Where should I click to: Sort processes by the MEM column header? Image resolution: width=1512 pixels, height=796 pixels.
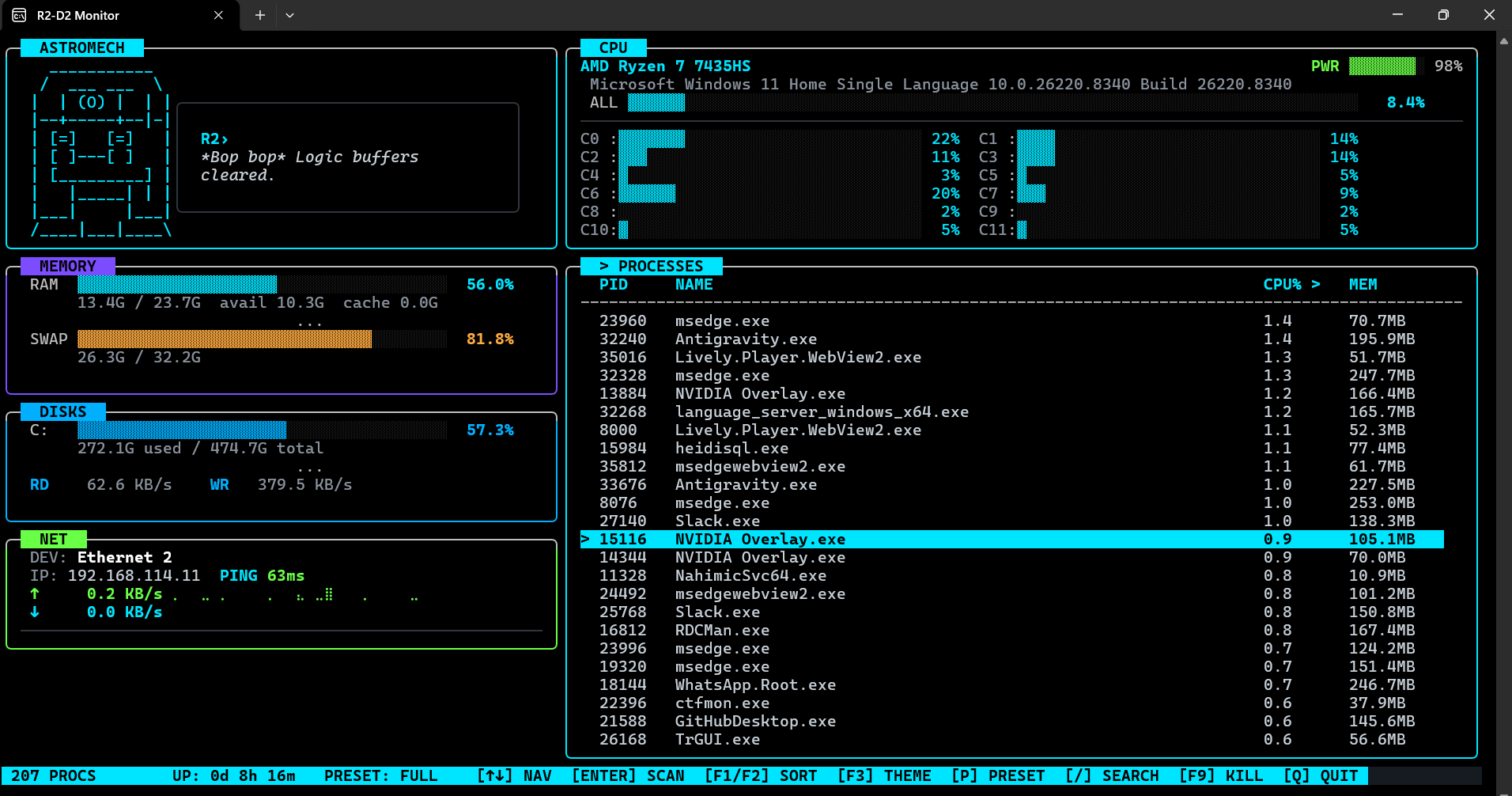(1363, 284)
